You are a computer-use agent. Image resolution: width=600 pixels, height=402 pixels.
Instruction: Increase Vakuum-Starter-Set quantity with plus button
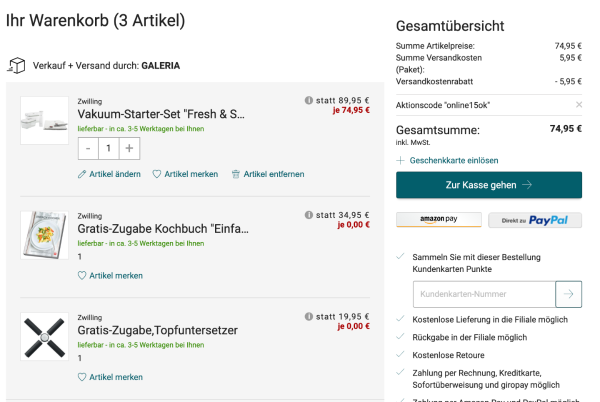tap(129, 148)
